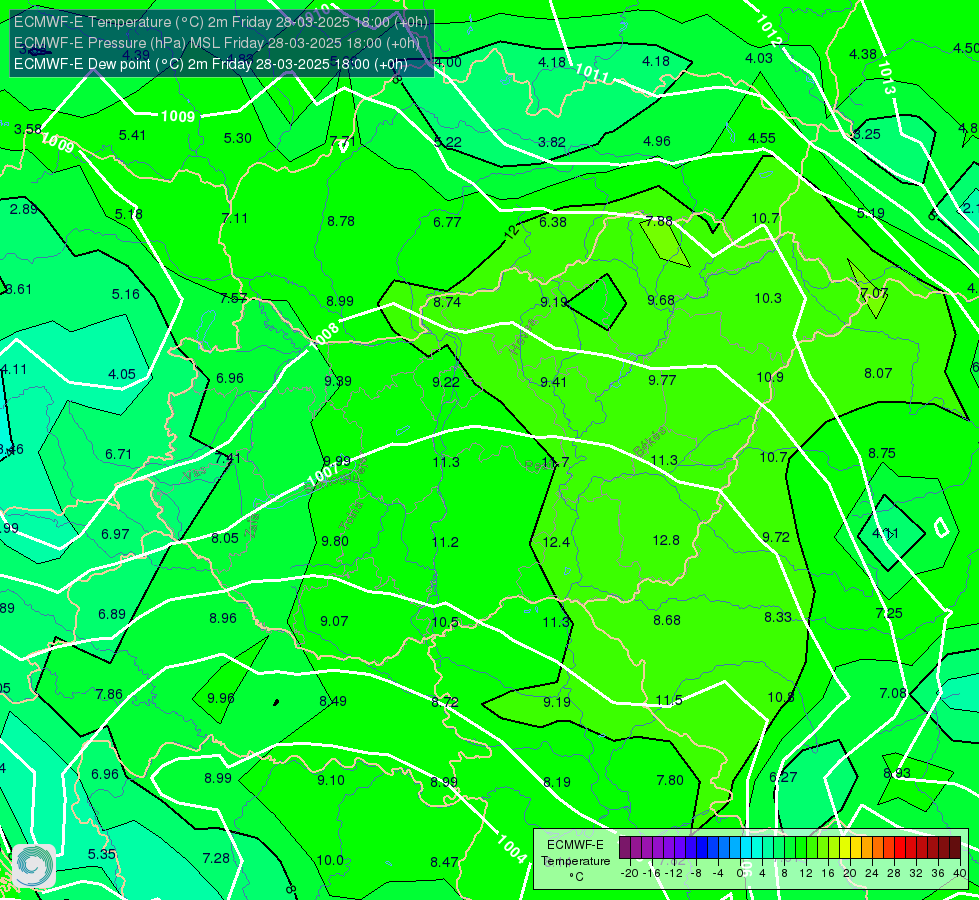This screenshot has width=979, height=900.
Task: Click the Békés region label
Action: [x=649, y=442]
